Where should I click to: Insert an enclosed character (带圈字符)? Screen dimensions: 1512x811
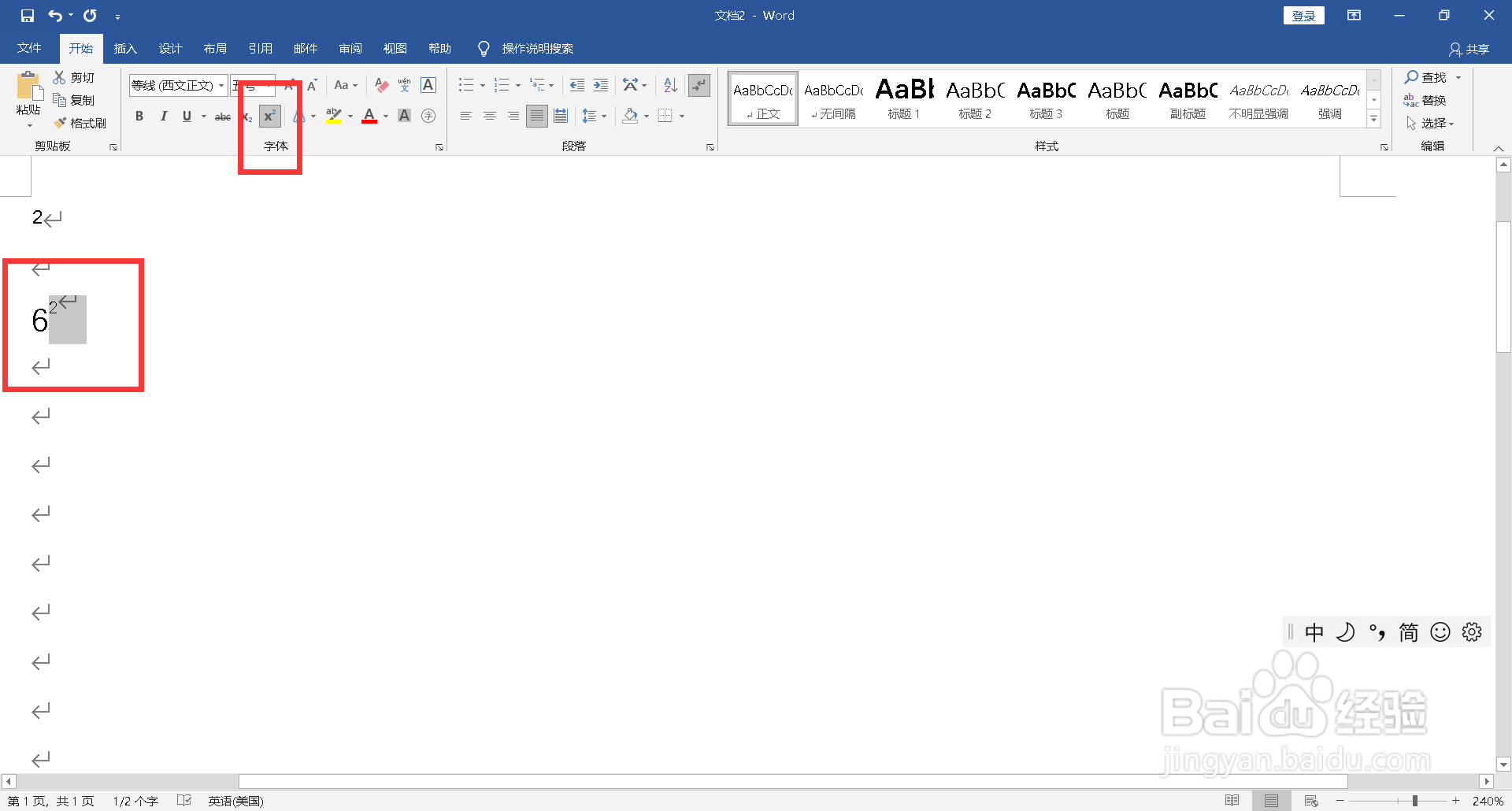428,116
